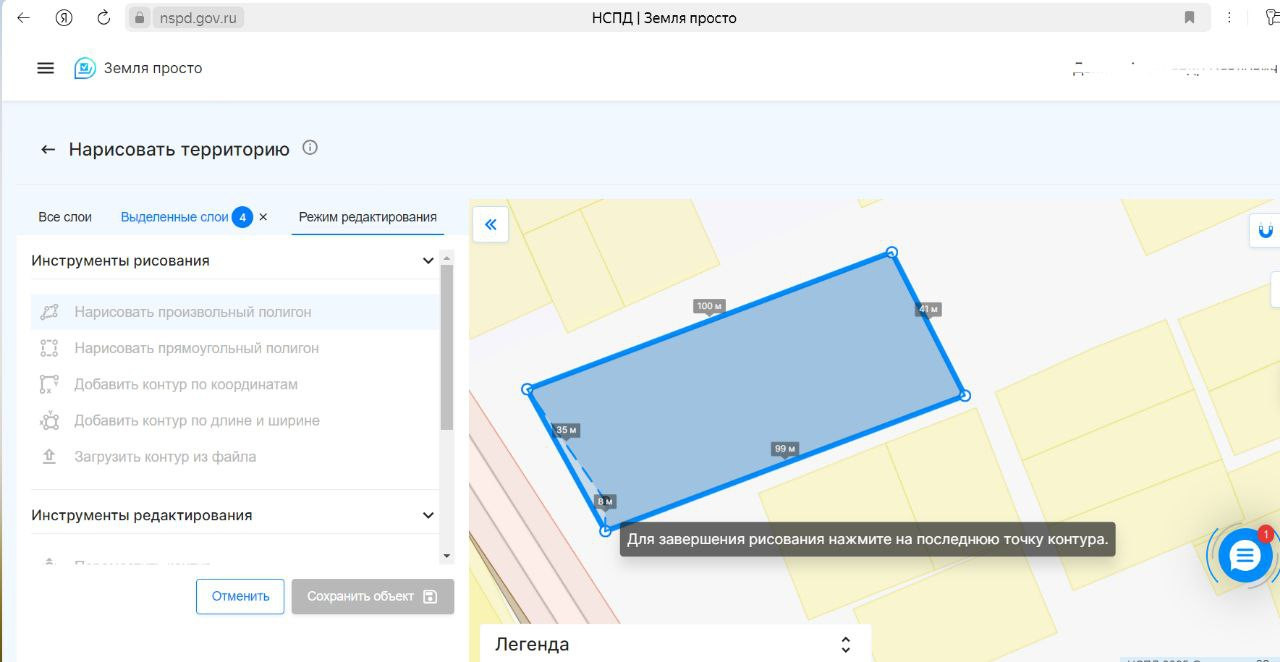Select Нарисовать произвольный полигон tool
This screenshot has height=662, width=1280.
pos(192,312)
